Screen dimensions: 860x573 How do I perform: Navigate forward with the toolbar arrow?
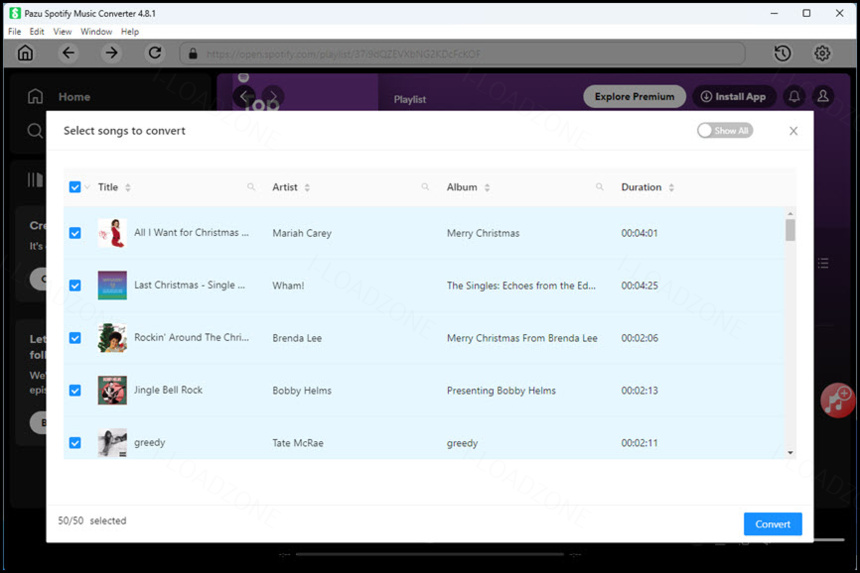111,53
